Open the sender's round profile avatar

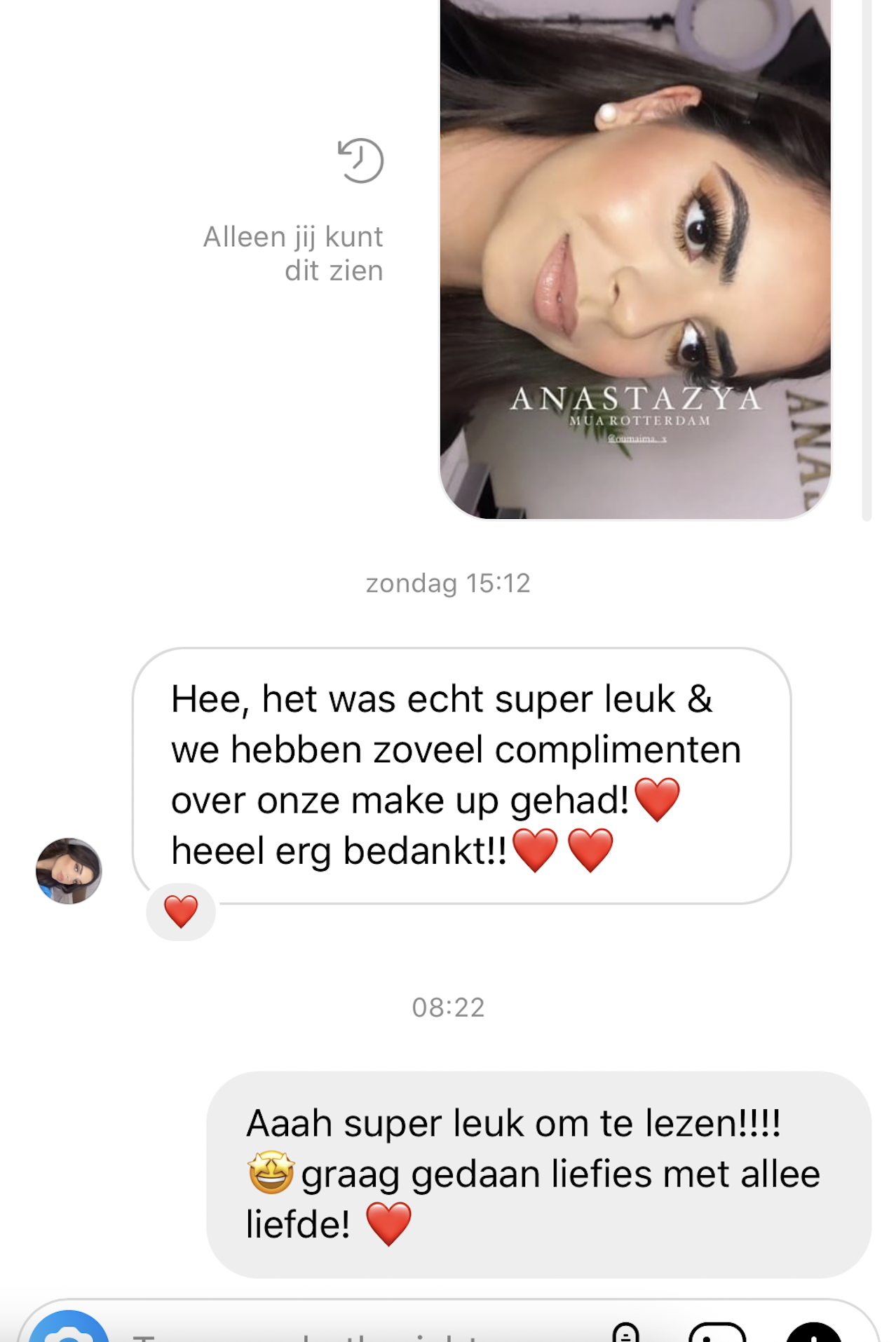click(69, 871)
